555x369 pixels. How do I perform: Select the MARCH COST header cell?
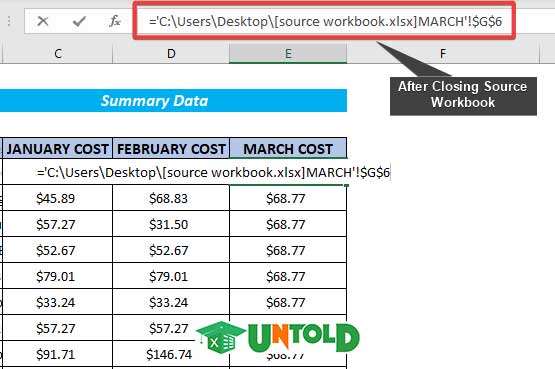(x=288, y=149)
